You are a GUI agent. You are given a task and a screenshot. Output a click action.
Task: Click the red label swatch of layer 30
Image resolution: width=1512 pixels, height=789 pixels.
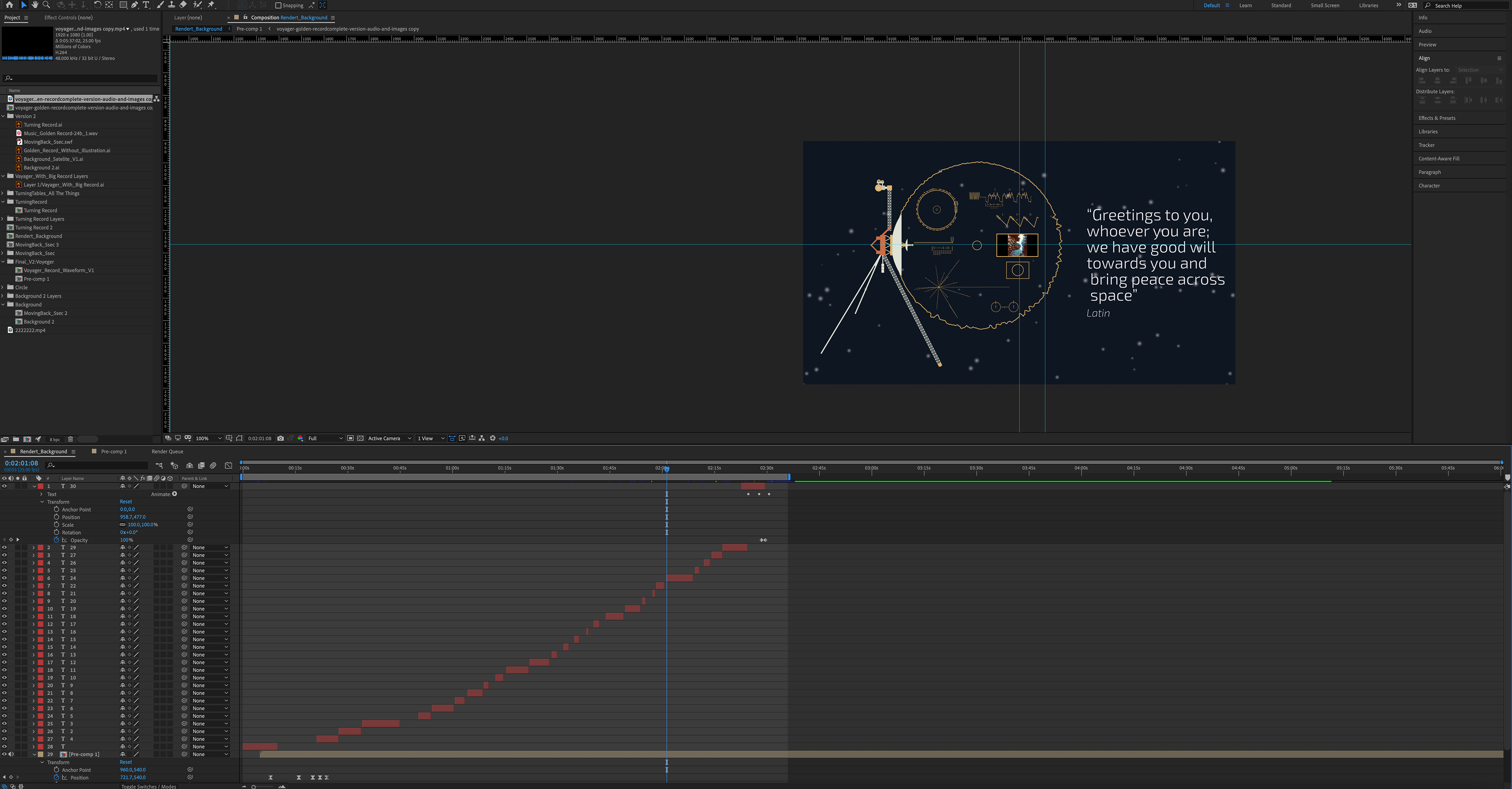(x=41, y=486)
